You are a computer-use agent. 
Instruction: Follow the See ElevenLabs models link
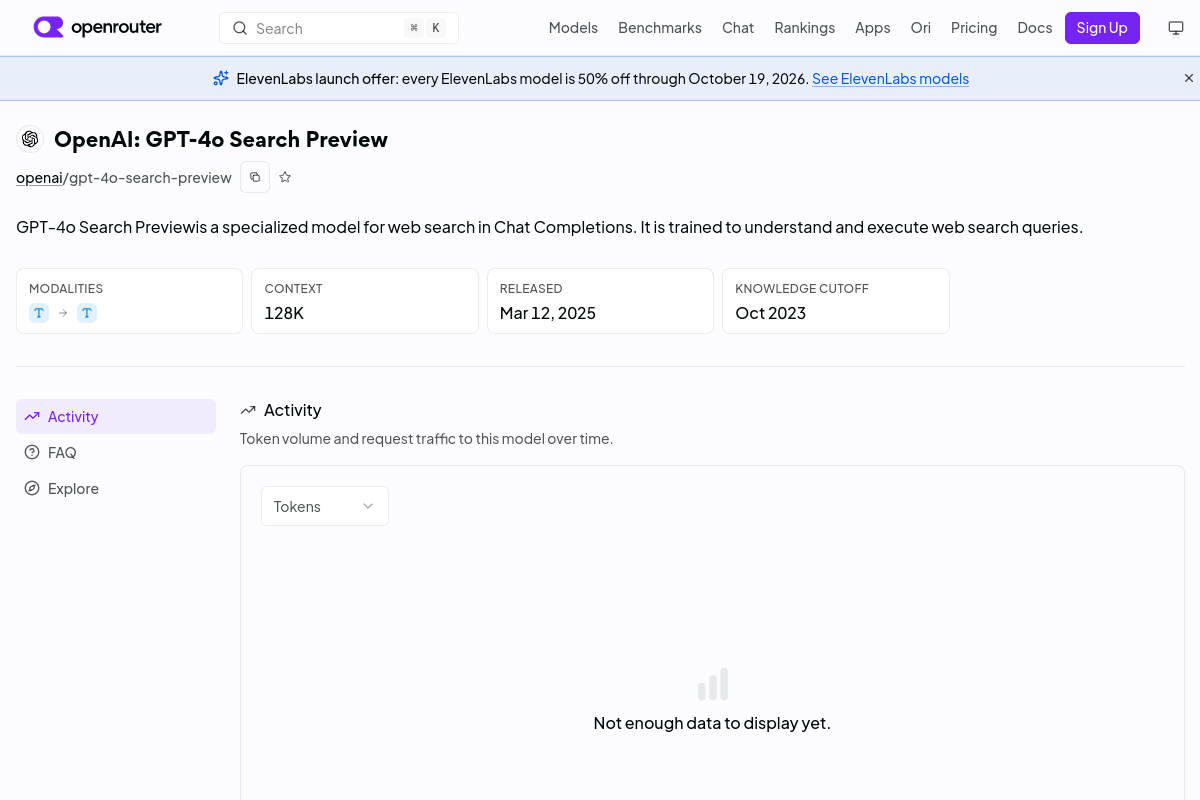point(890,78)
